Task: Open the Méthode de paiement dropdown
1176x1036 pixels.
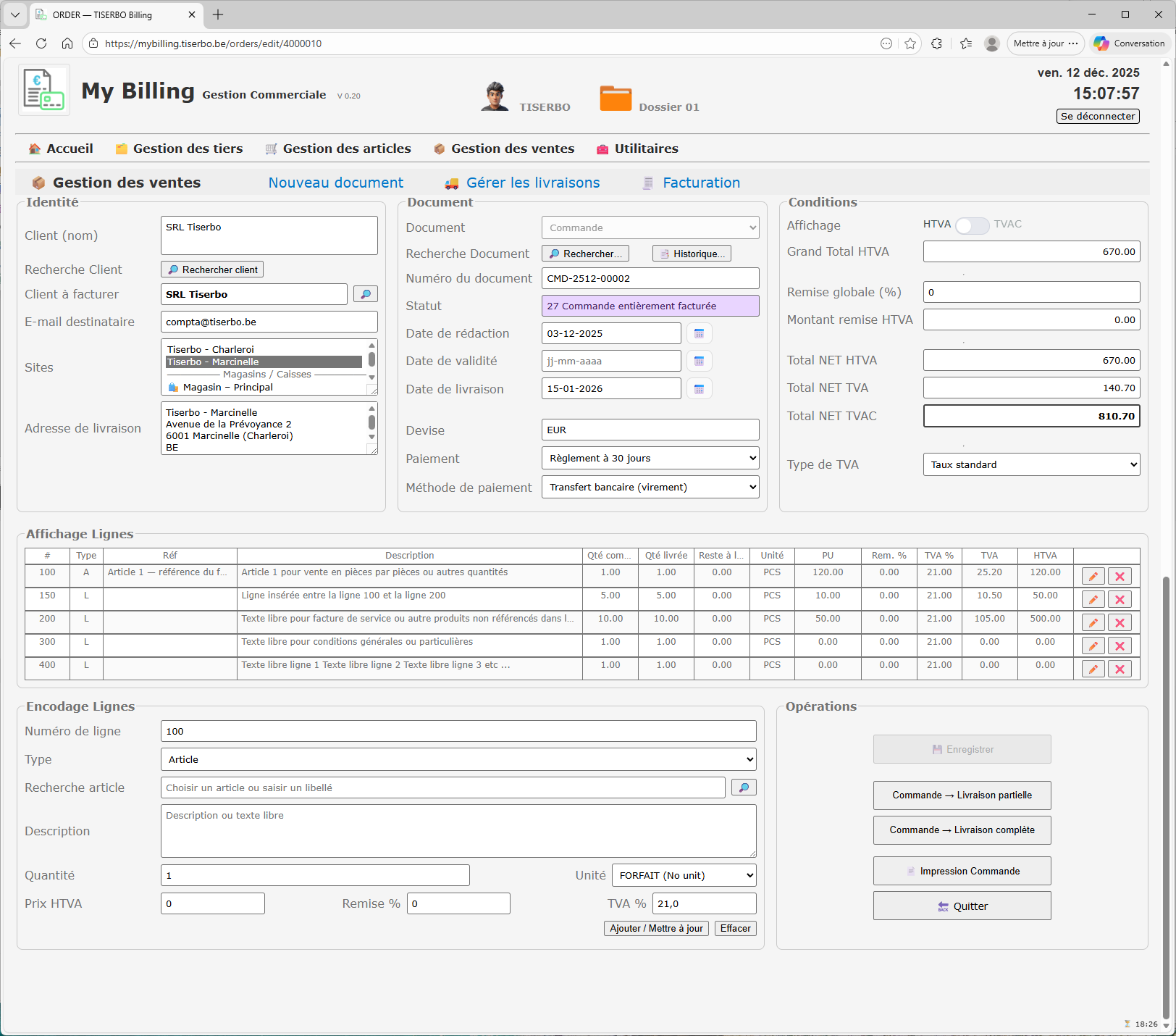Action: pyautogui.click(x=650, y=487)
